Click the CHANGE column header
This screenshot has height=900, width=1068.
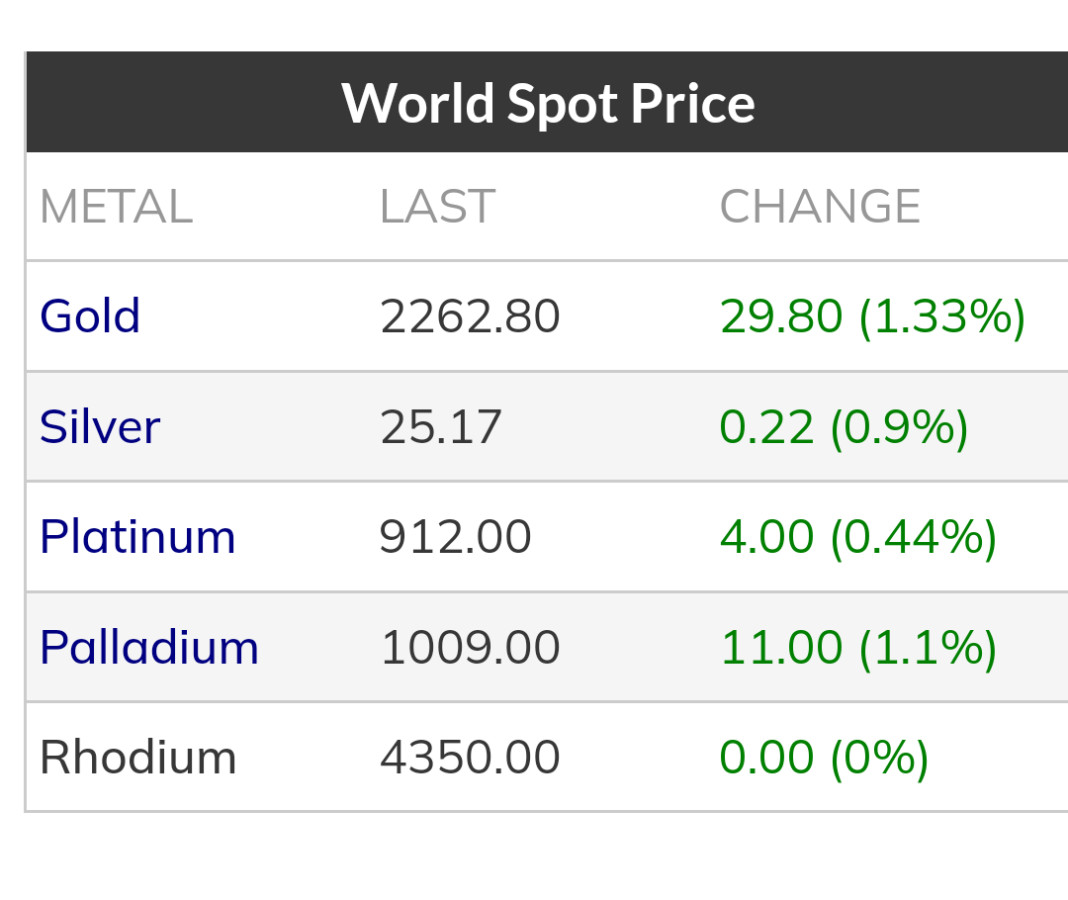point(820,207)
